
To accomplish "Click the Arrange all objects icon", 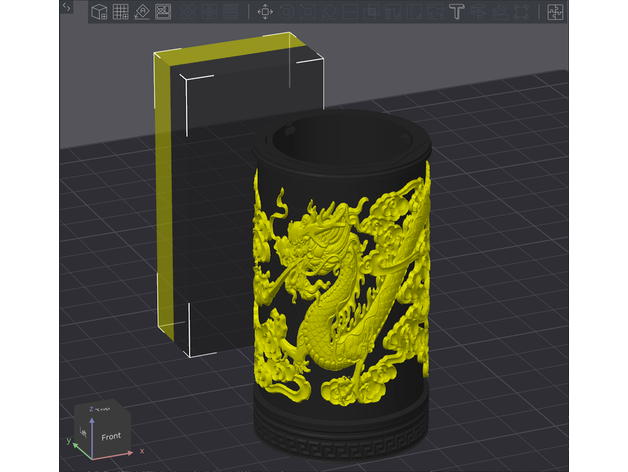I will [x=163, y=12].
